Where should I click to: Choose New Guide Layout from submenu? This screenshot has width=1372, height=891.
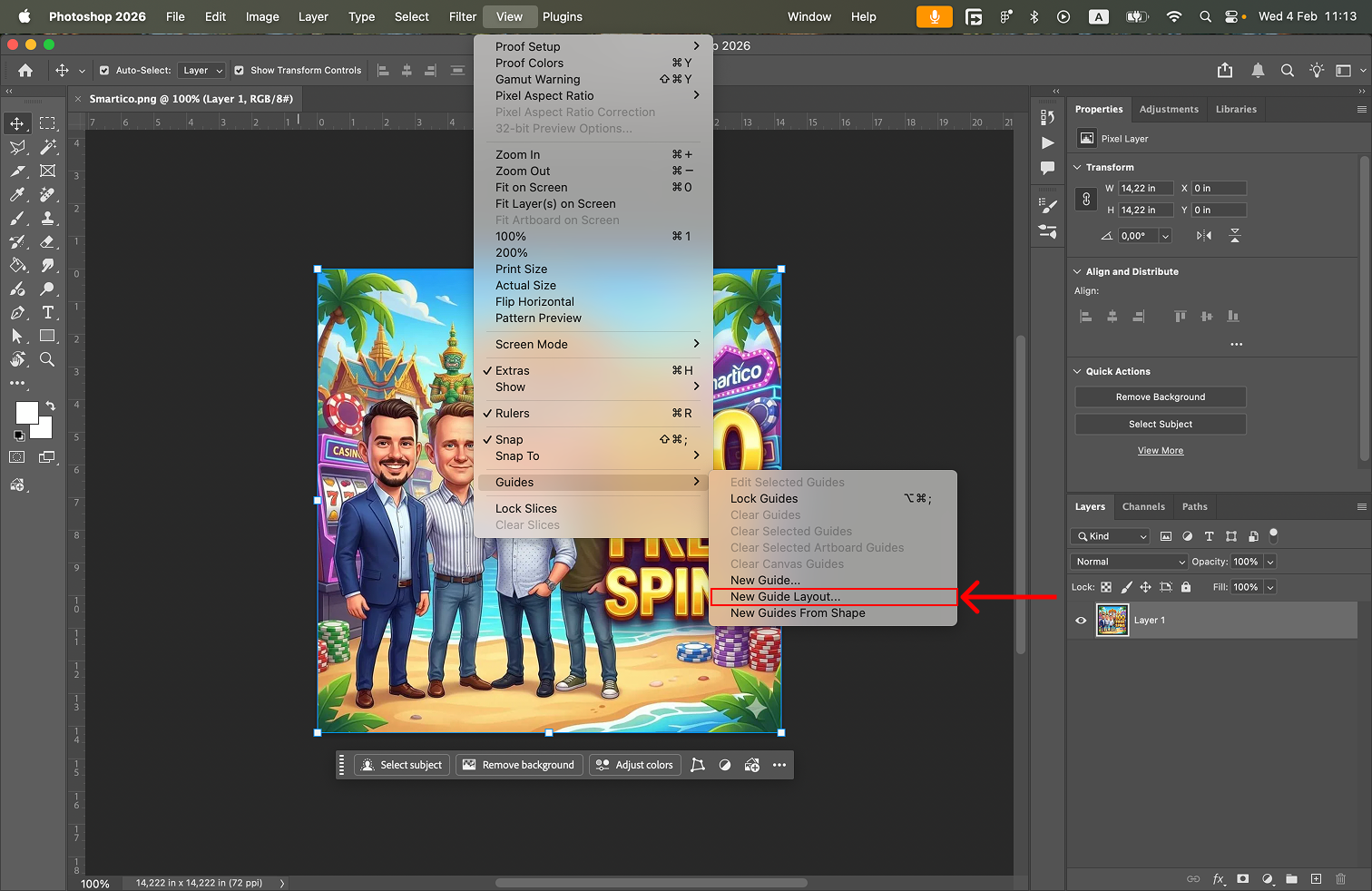(x=786, y=597)
